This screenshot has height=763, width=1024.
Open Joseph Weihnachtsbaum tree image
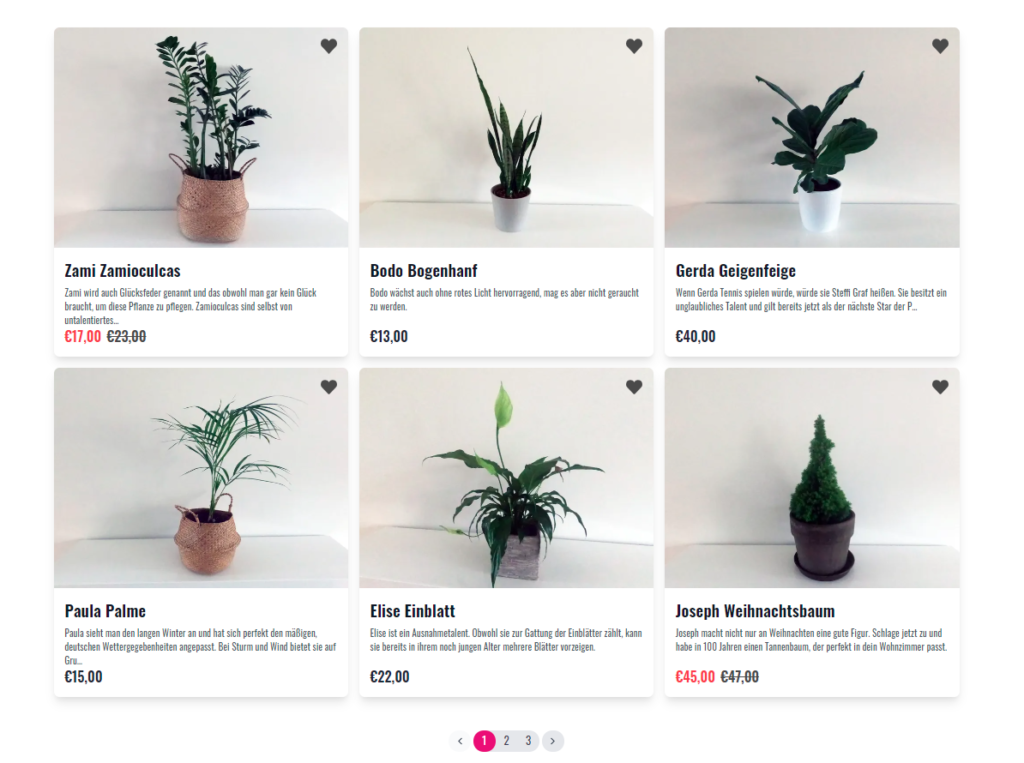coord(812,478)
